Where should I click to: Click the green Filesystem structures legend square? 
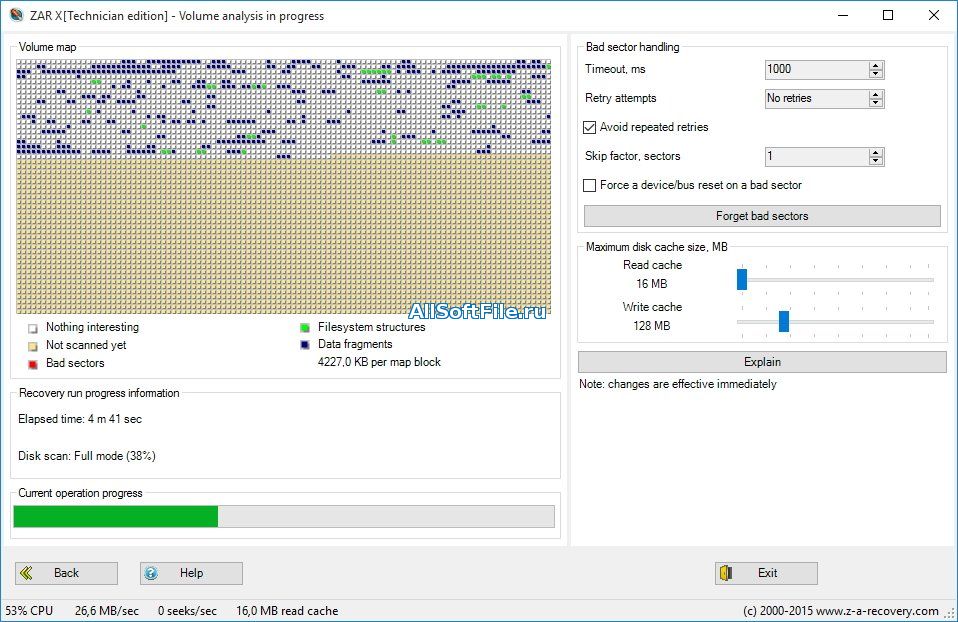click(x=305, y=327)
